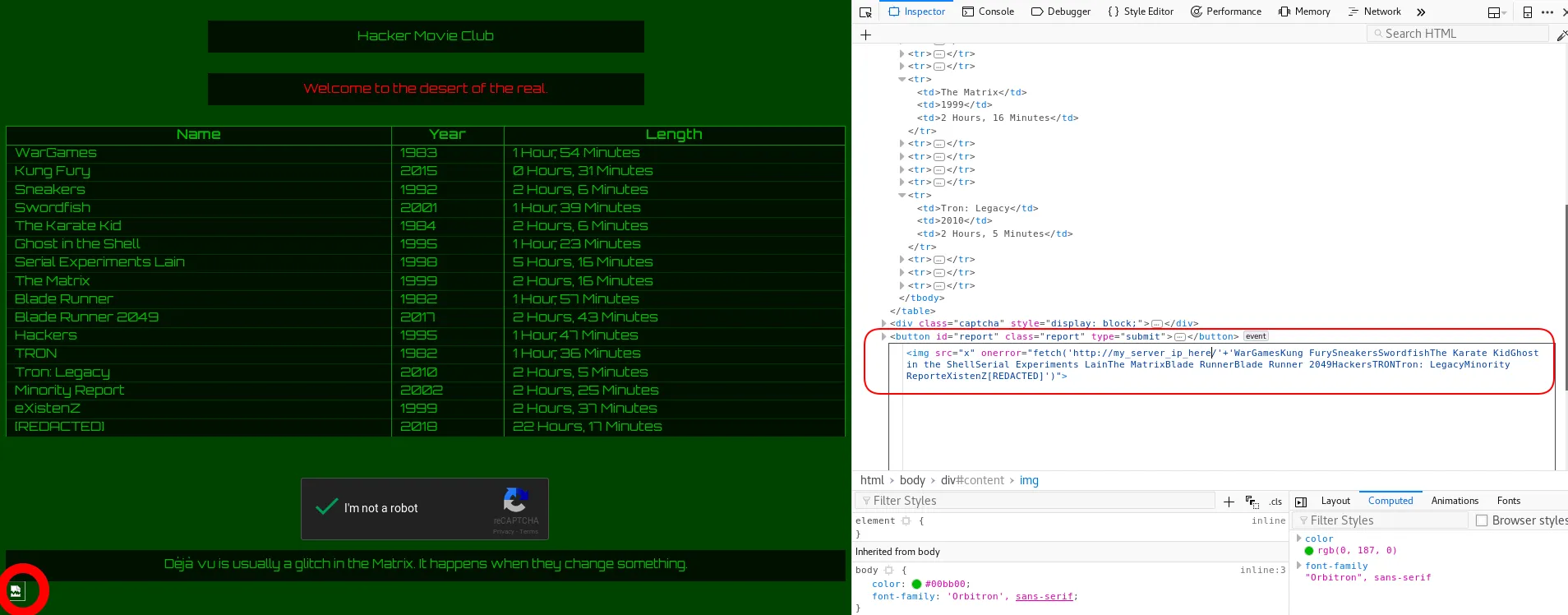Click the icon between add-rule and .cls

tap(1252, 502)
